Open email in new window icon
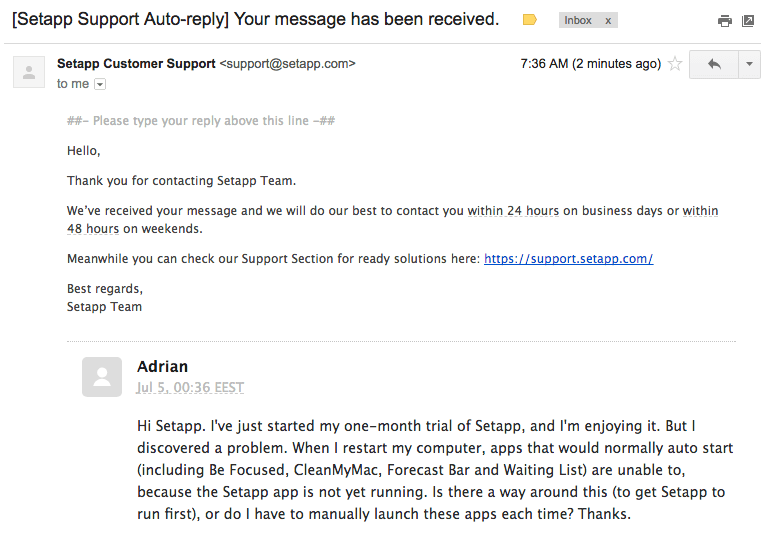The height and width of the screenshot is (541, 783). coord(747,21)
